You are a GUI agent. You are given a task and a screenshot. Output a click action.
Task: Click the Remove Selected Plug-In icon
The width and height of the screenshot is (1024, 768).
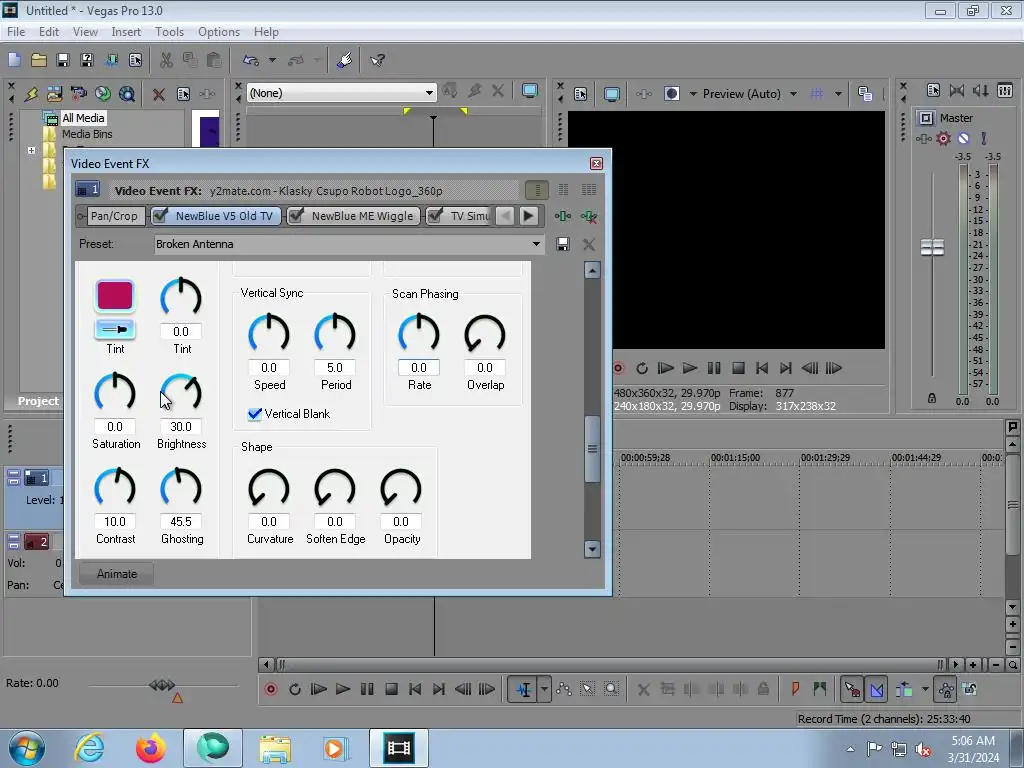coord(588,216)
